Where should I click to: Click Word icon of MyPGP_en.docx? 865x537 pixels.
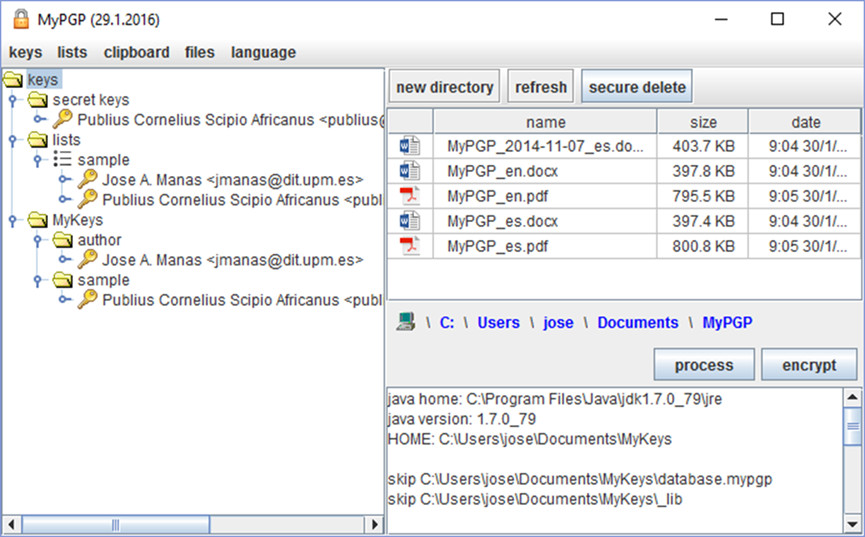410,171
